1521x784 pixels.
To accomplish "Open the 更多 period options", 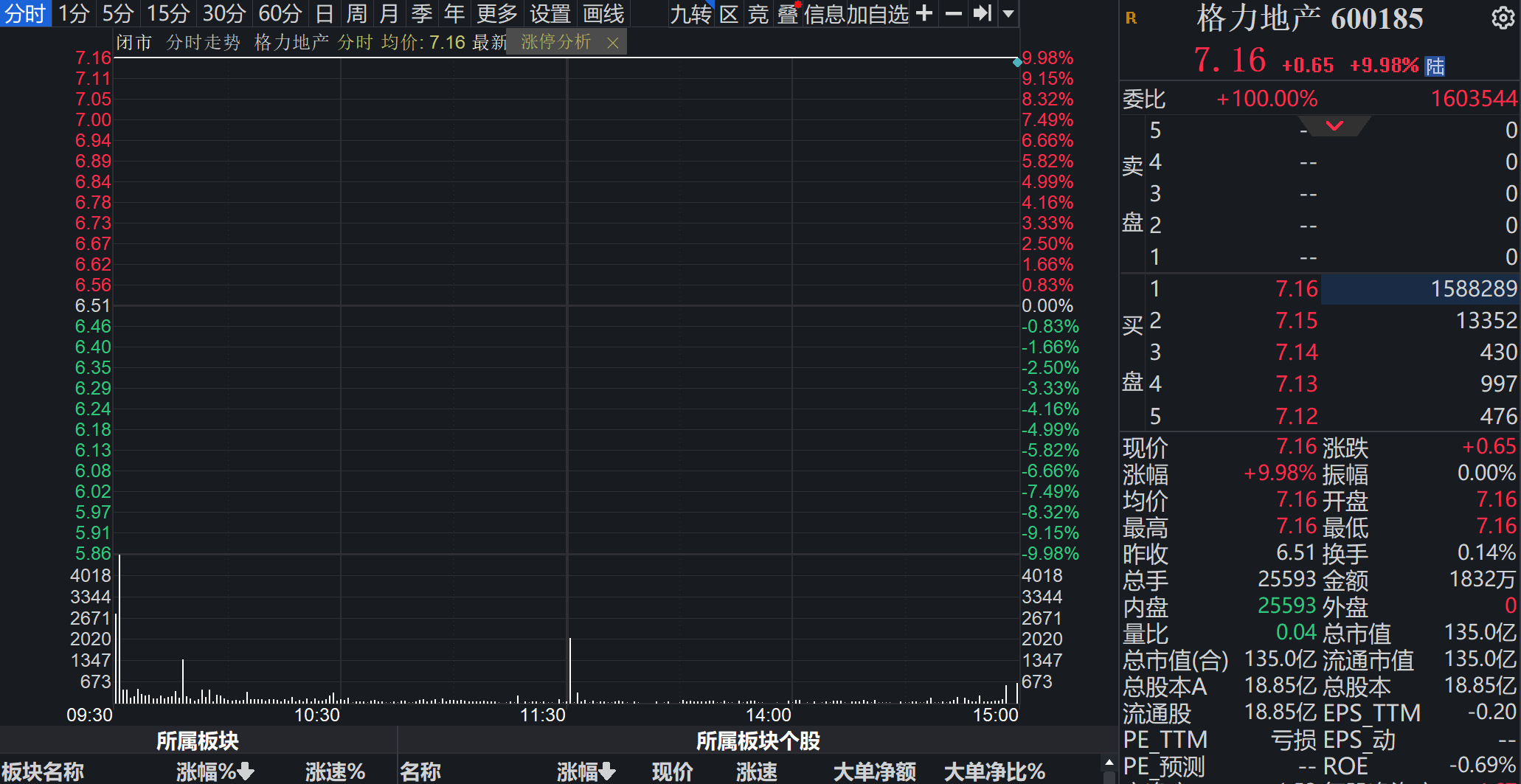I will click(x=496, y=13).
